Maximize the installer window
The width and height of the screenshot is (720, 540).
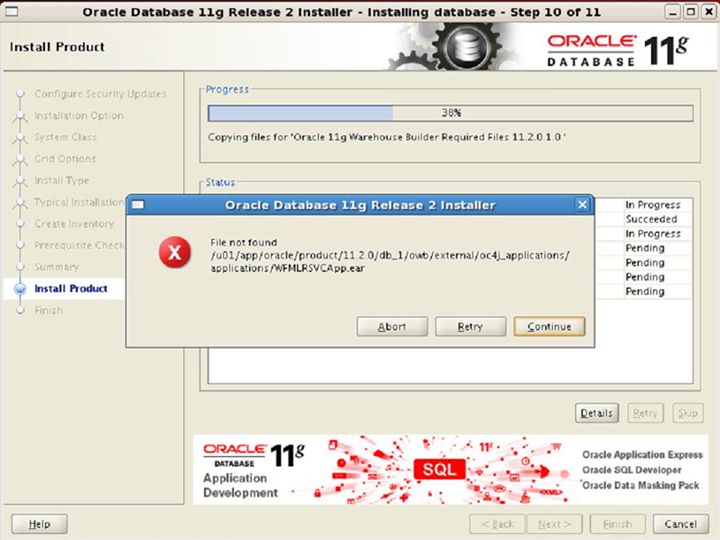(x=690, y=11)
